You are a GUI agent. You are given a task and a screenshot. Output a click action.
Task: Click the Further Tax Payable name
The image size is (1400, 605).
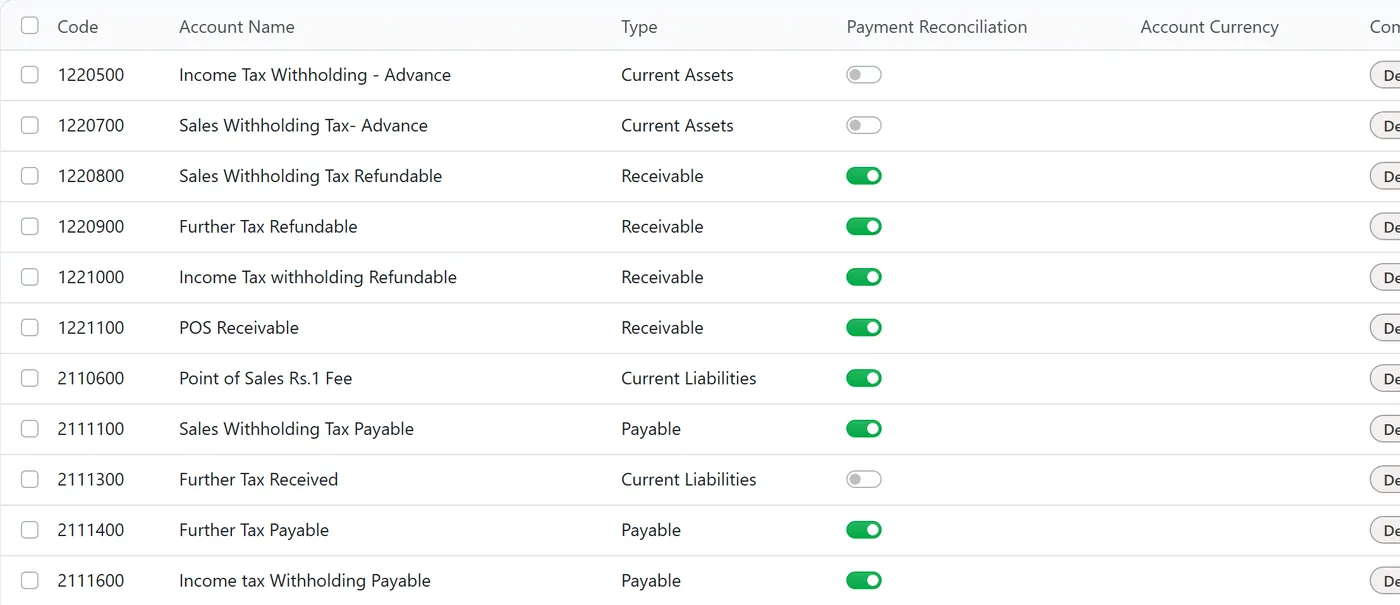coord(254,530)
